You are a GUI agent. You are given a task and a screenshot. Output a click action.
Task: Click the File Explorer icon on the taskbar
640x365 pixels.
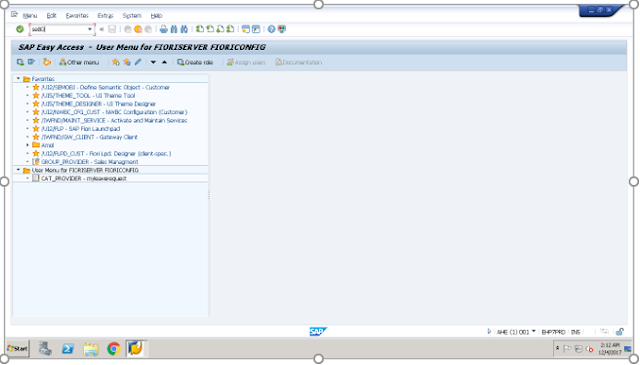point(91,349)
